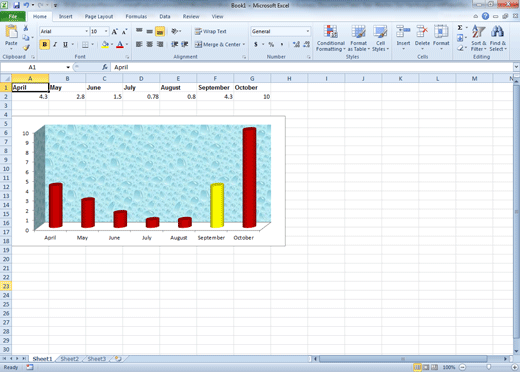Open the Sheet2 worksheet tab

point(70,359)
